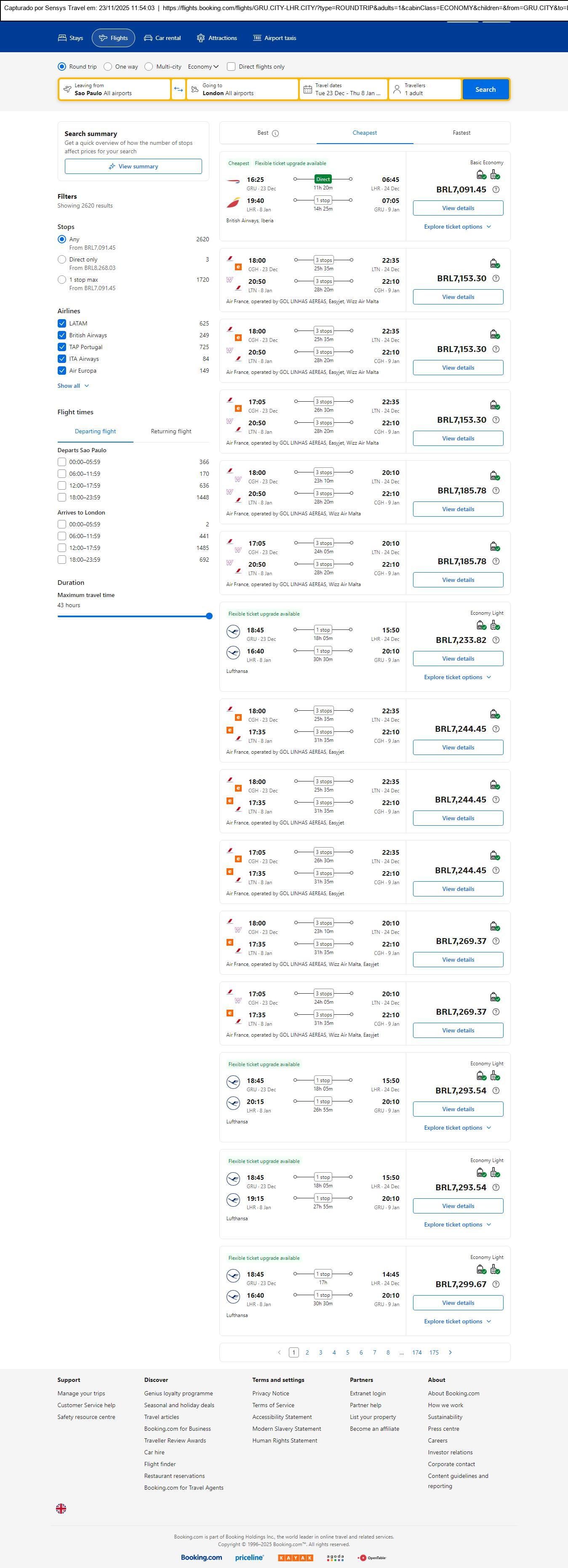Click the swap origin and destination arrows icon
Viewport: 568px width, 1568px height.
[x=179, y=90]
